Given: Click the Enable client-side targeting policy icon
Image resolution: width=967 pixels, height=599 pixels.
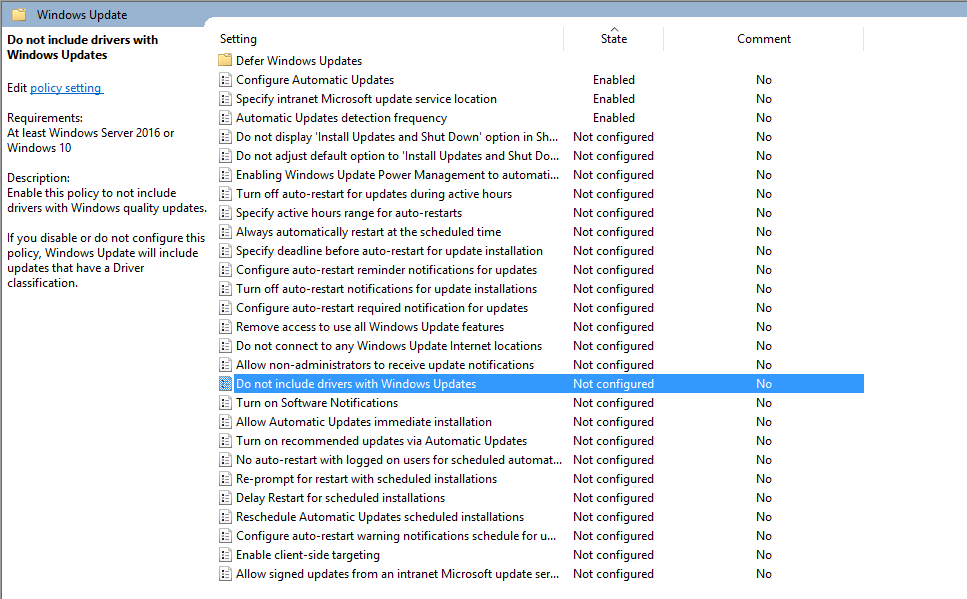Looking at the screenshot, I should pyautogui.click(x=226, y=555).
